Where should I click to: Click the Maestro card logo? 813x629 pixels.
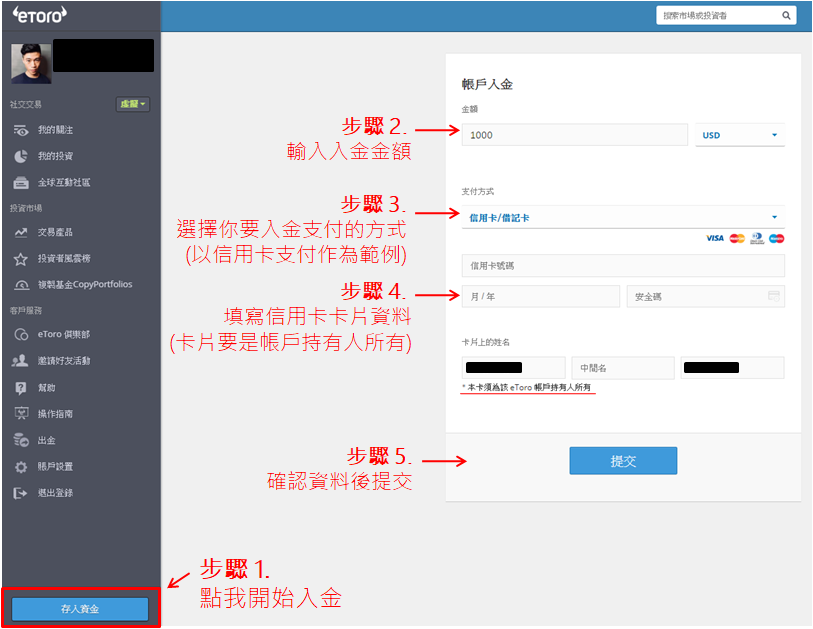click(776, 238)
